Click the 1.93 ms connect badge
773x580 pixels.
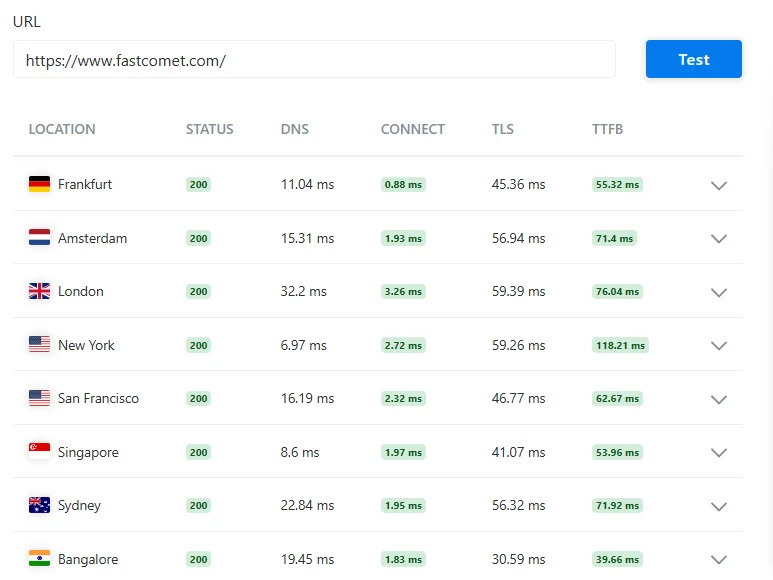[x=403, y=238]
